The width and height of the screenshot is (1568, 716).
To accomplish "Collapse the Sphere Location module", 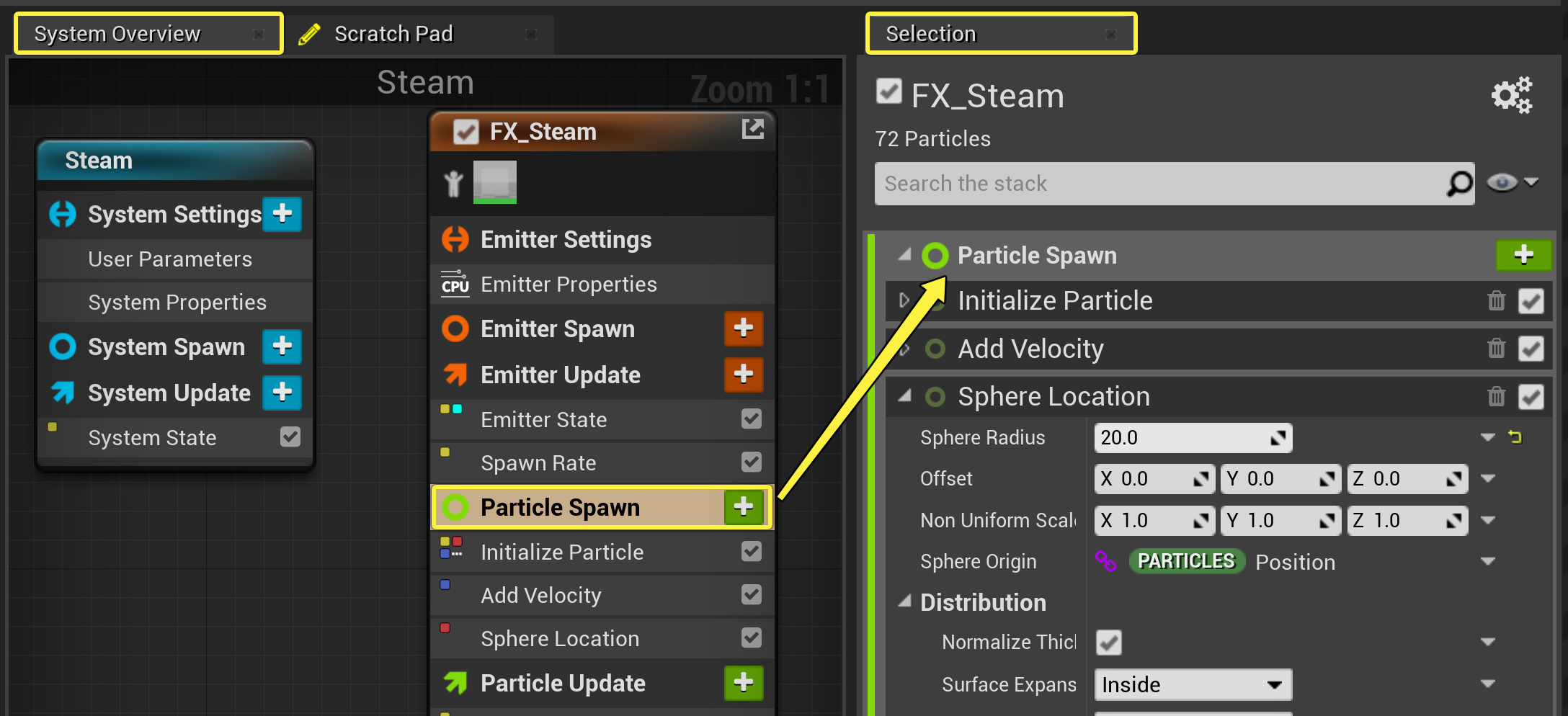I will click(x=904, y=395).
